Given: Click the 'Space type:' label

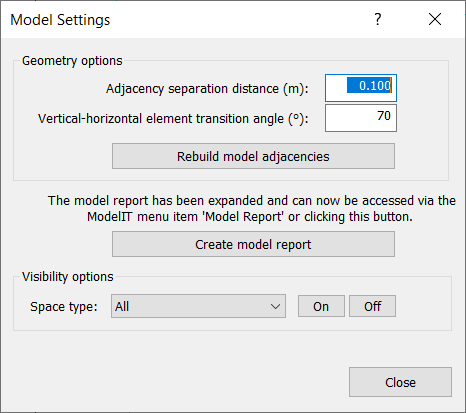Looking at the screenshot, I should (x=64, y=307).
